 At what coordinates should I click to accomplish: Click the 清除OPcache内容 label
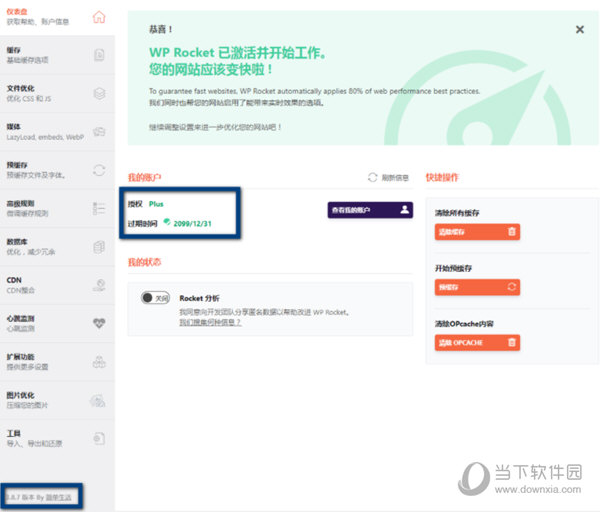click(464, 324)
